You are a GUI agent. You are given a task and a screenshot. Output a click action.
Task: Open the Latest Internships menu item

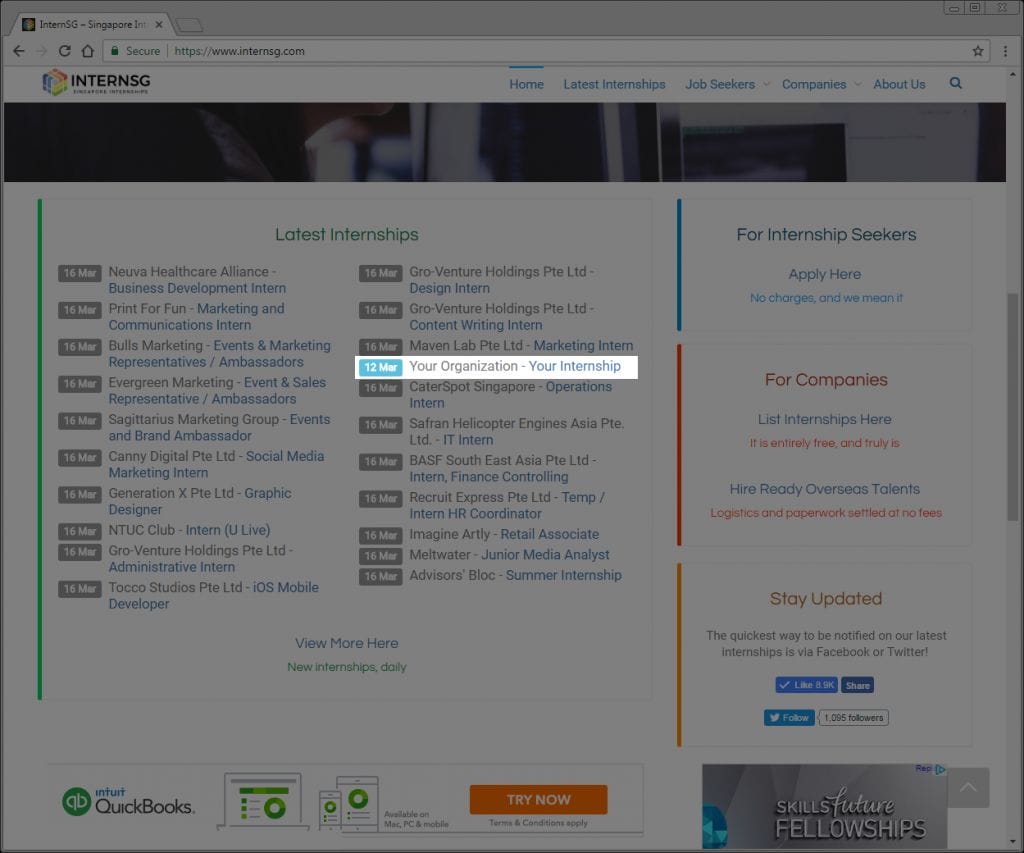[x=614, y=84]
